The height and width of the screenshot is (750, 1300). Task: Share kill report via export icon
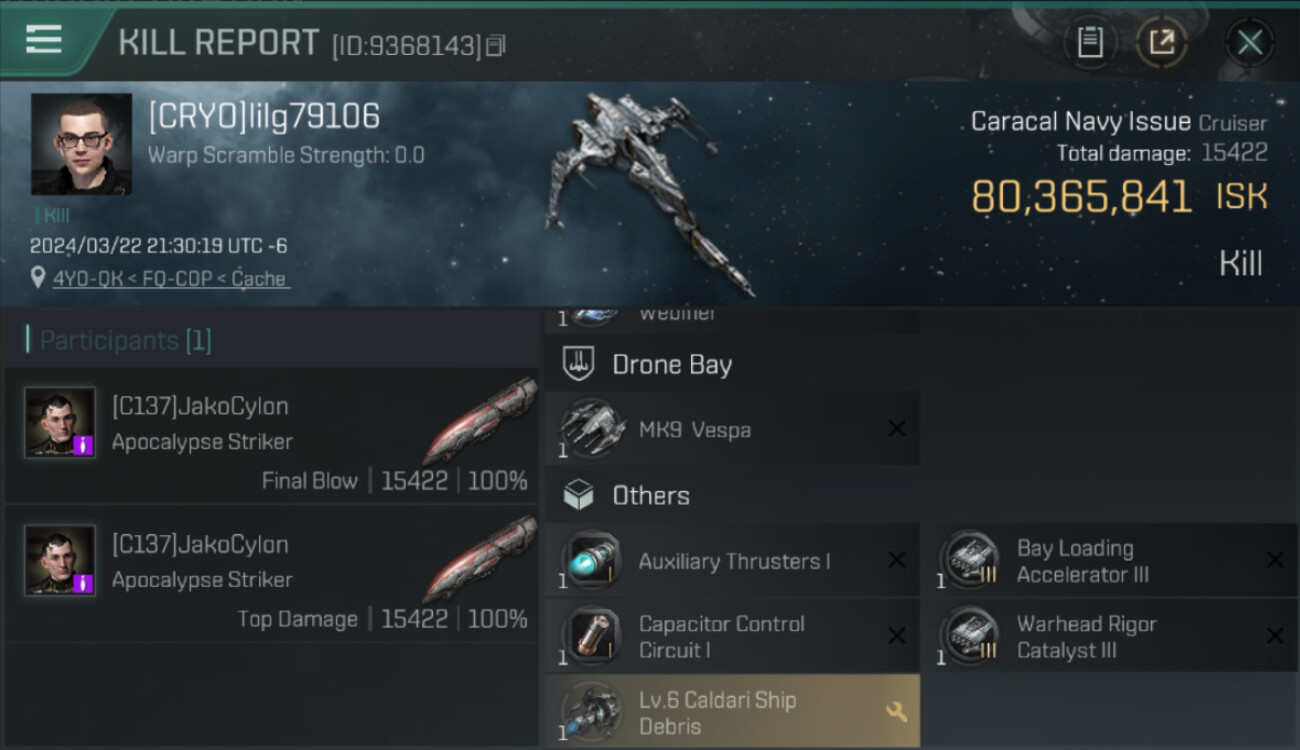(1161, 42)
